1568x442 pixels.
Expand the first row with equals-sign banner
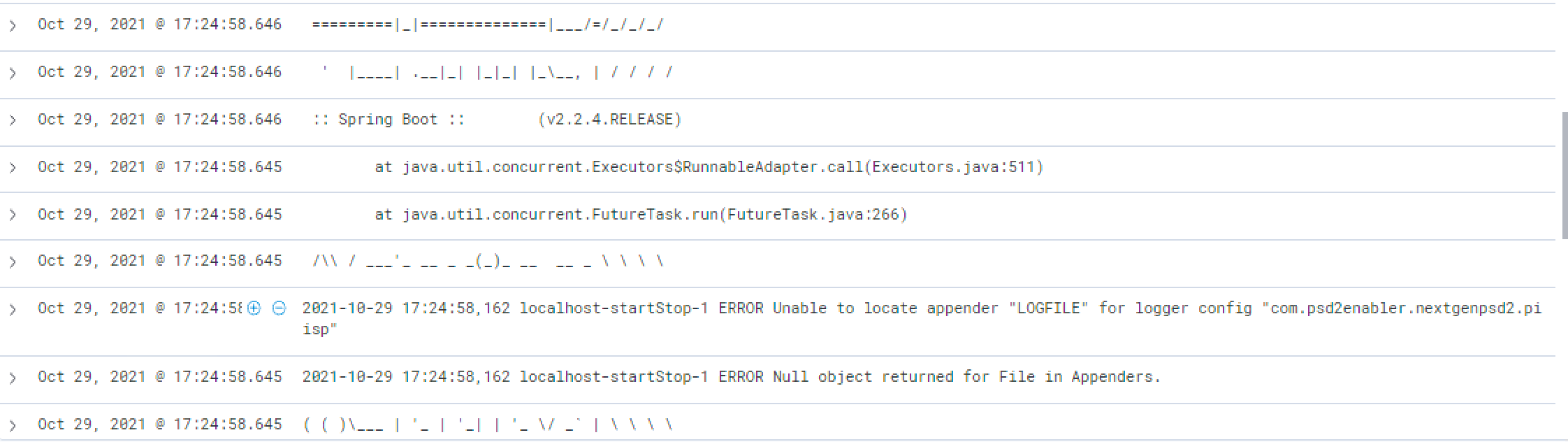(x=13, y=25)
